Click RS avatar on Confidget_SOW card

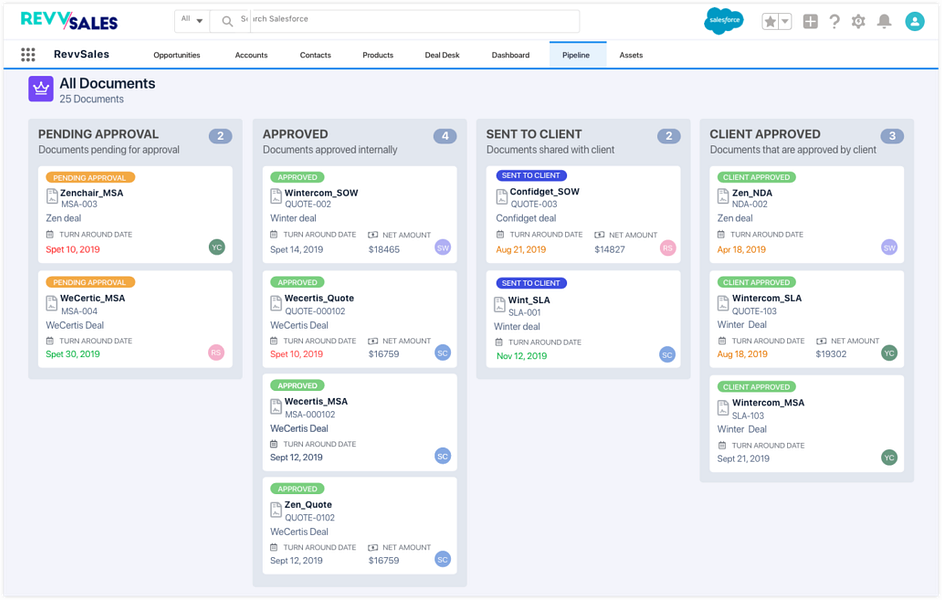tap(667, 247)
